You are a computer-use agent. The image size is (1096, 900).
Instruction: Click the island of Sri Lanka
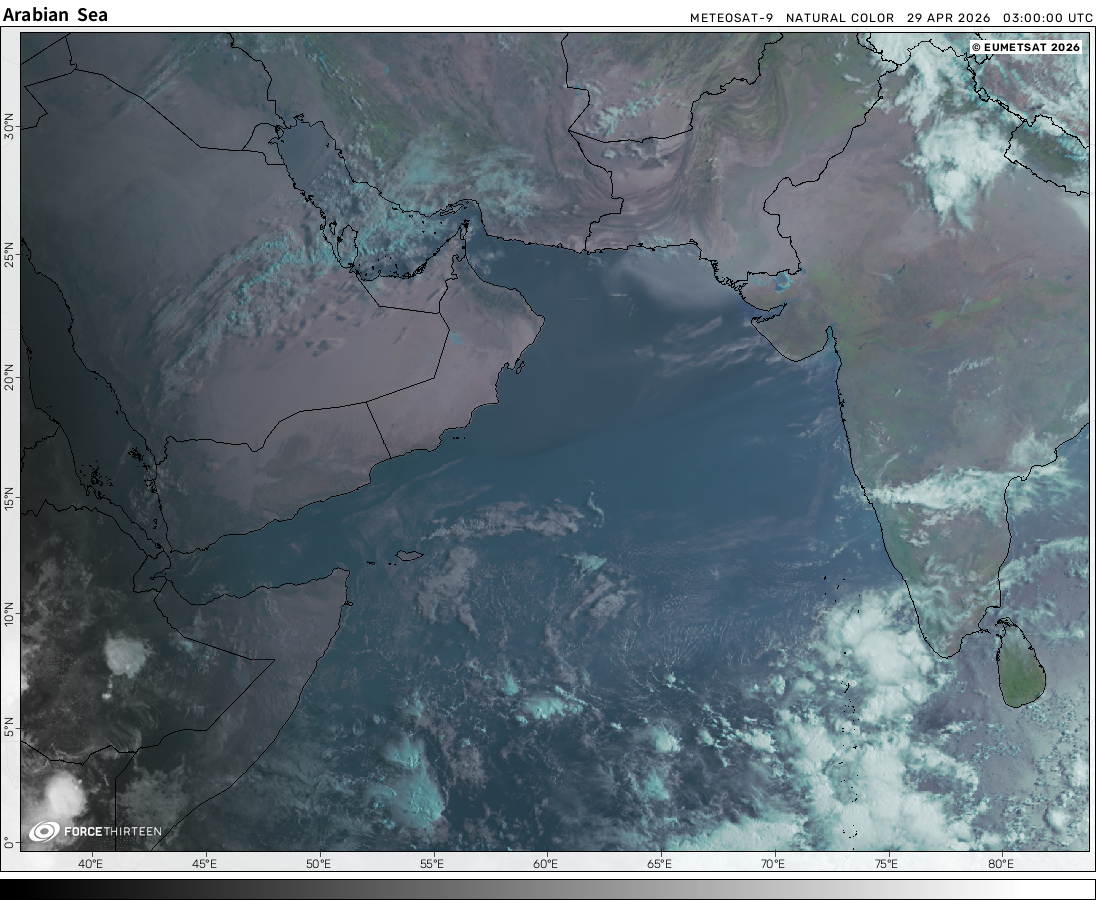tap(1021, 665)
